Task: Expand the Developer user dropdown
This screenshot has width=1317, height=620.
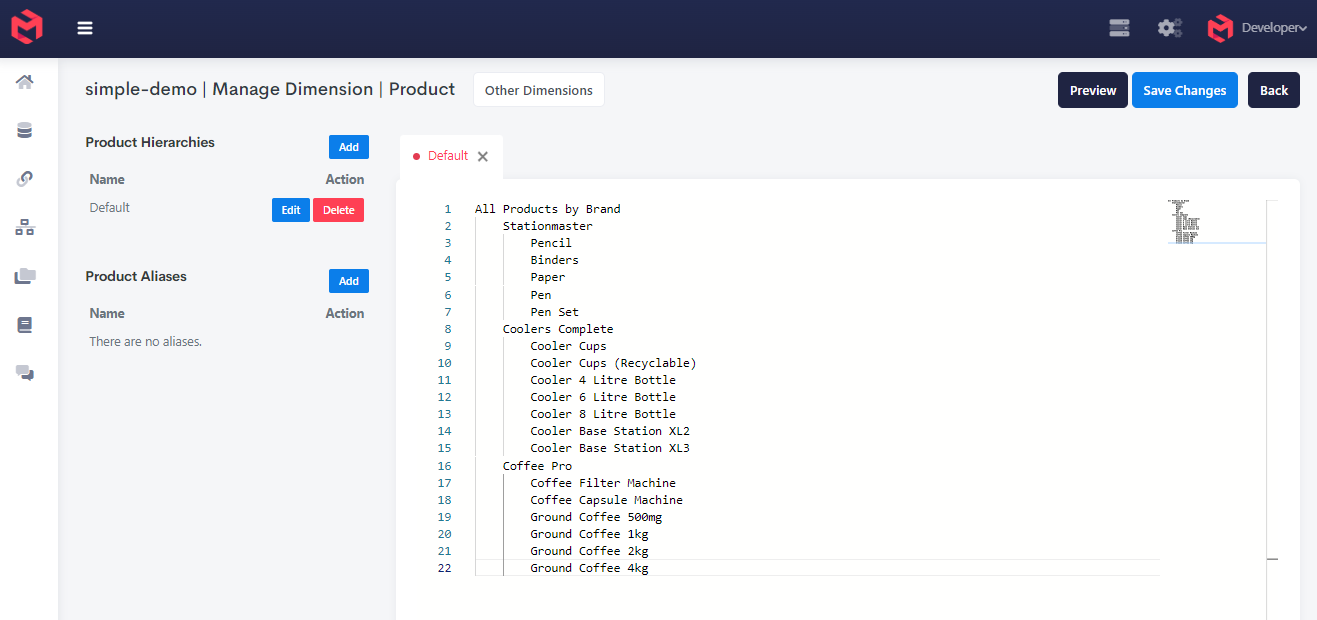Action: tap(1272, 28)
